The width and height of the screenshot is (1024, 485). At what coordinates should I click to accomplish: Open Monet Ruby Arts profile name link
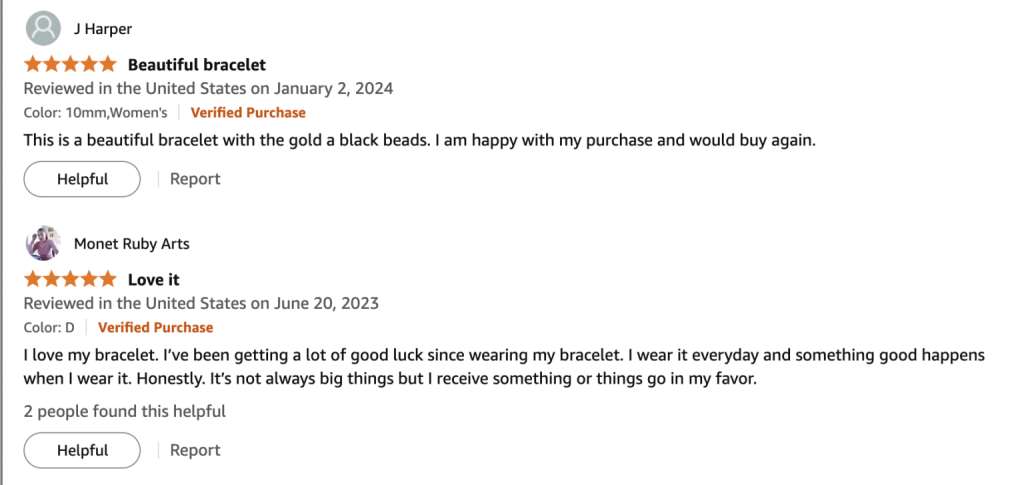(x=131, y=244)
